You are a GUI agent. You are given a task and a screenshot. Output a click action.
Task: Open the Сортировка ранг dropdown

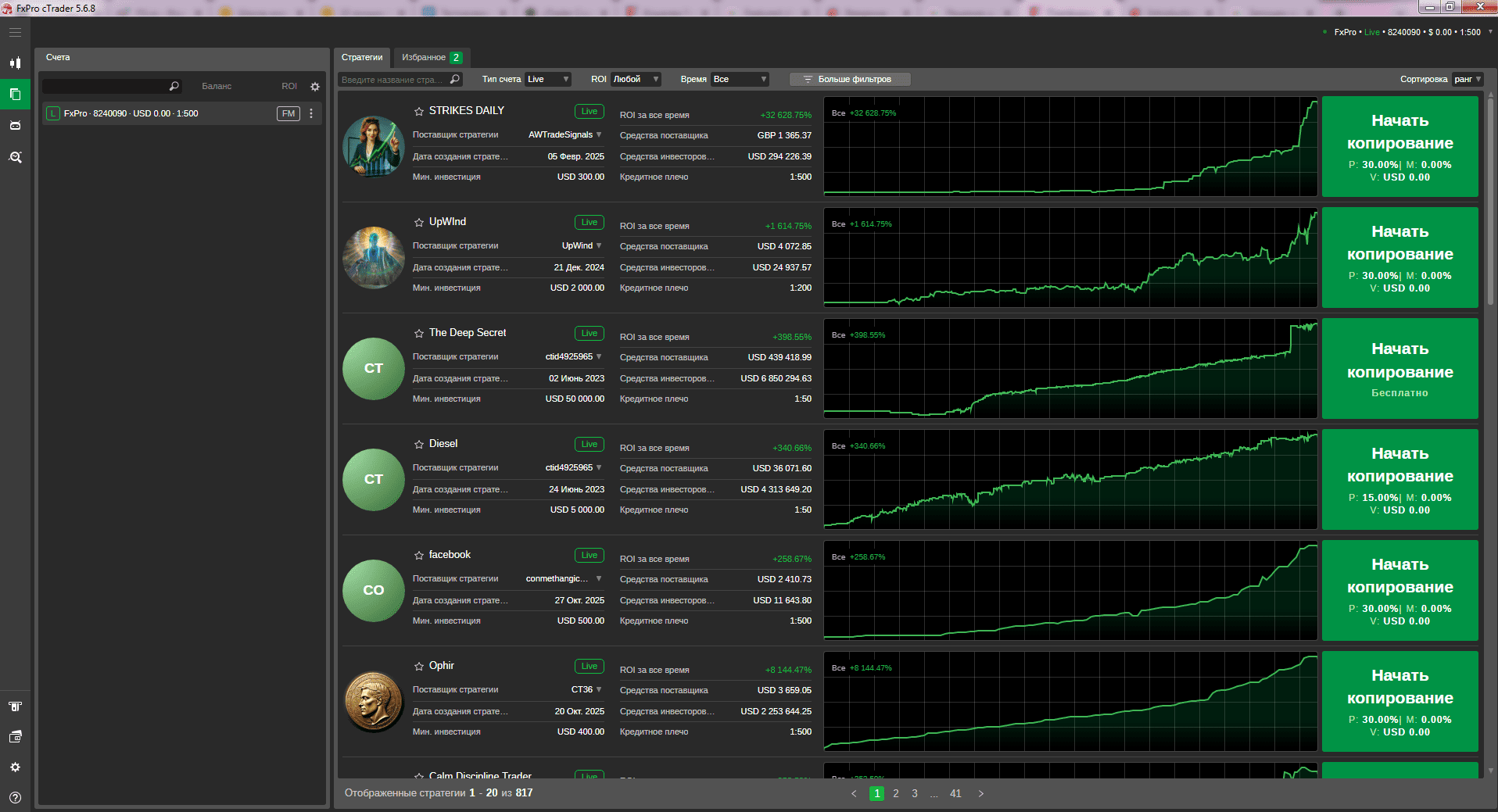[x=1468, y=79]
